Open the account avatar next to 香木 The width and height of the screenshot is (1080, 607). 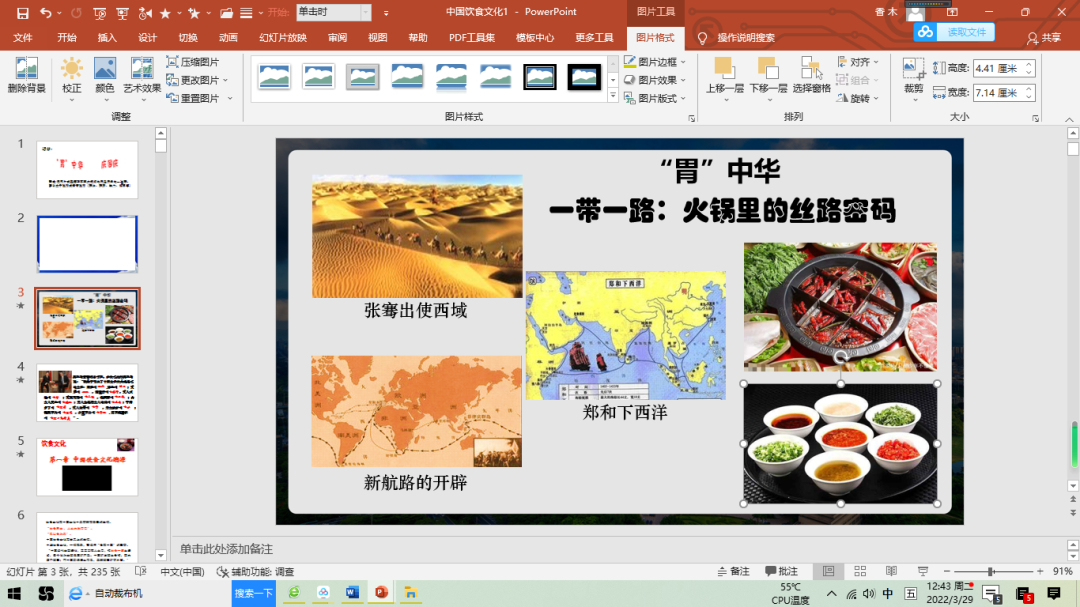pos(915,12)
